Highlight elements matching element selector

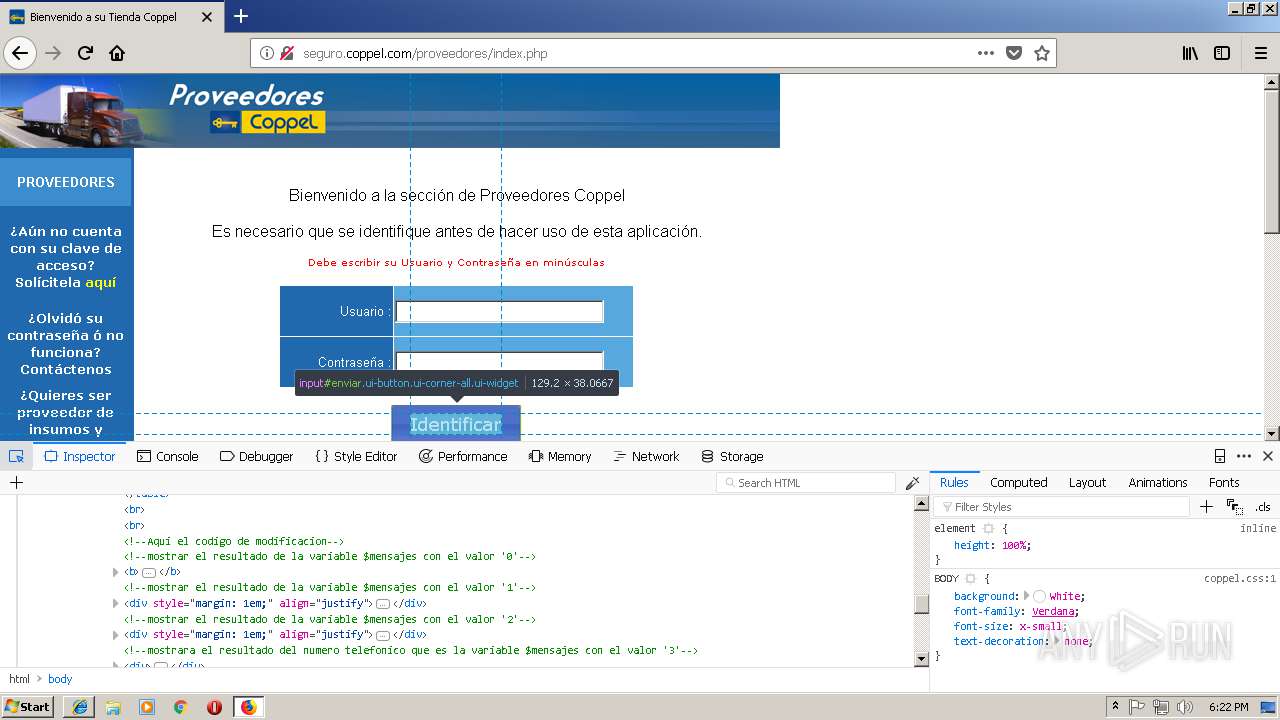pos(988,528)
